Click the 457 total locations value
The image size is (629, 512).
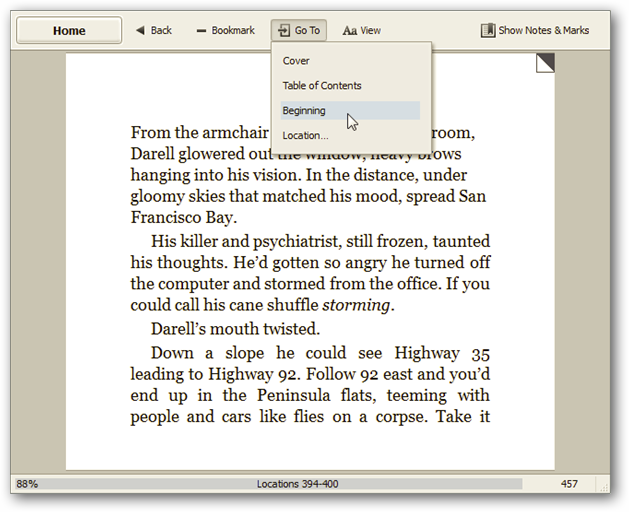coord(569,484)
